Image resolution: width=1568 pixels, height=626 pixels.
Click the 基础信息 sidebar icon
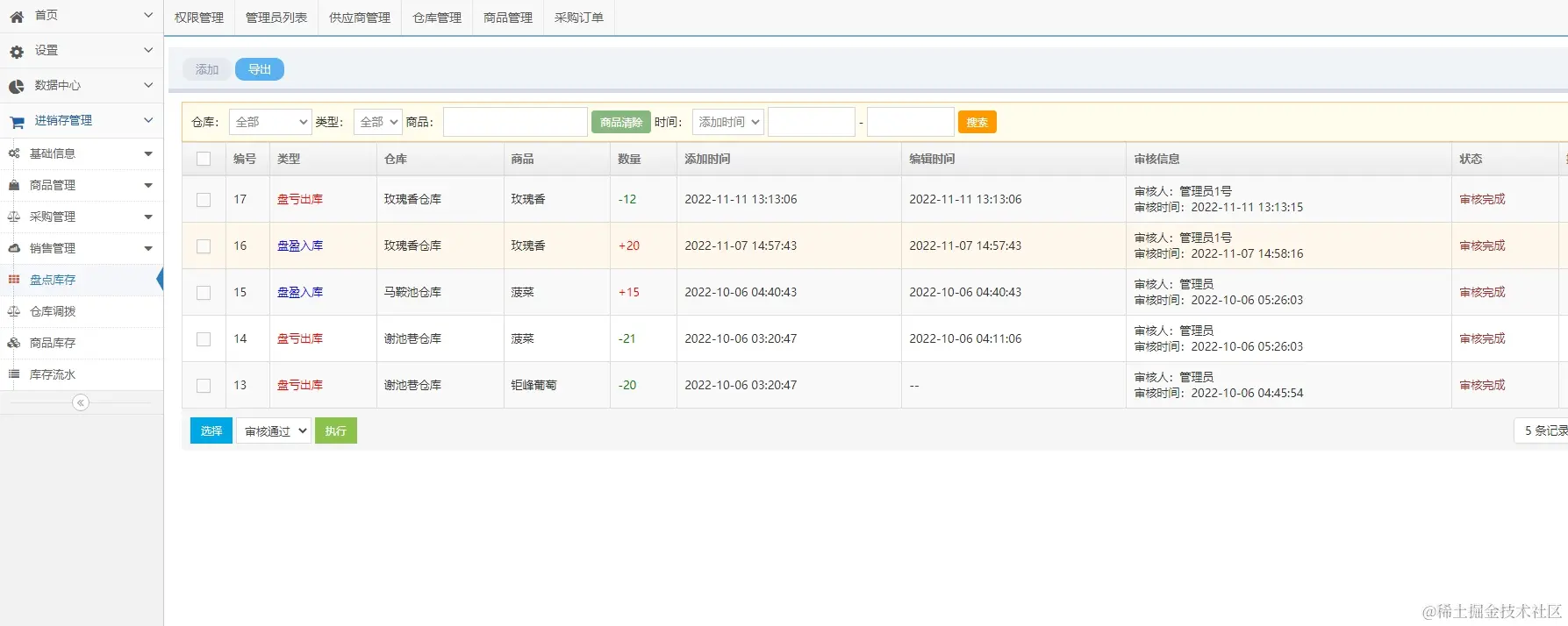click(x=14, y=153)
